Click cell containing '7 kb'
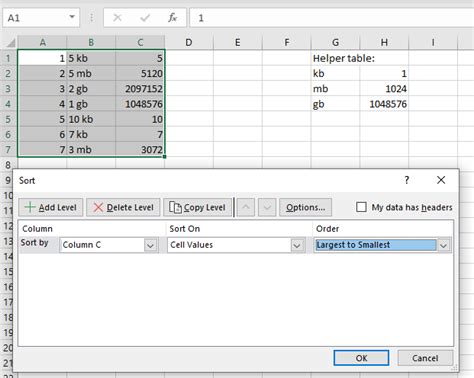This screenshot has width=474, height=378. tap(91, 134)
